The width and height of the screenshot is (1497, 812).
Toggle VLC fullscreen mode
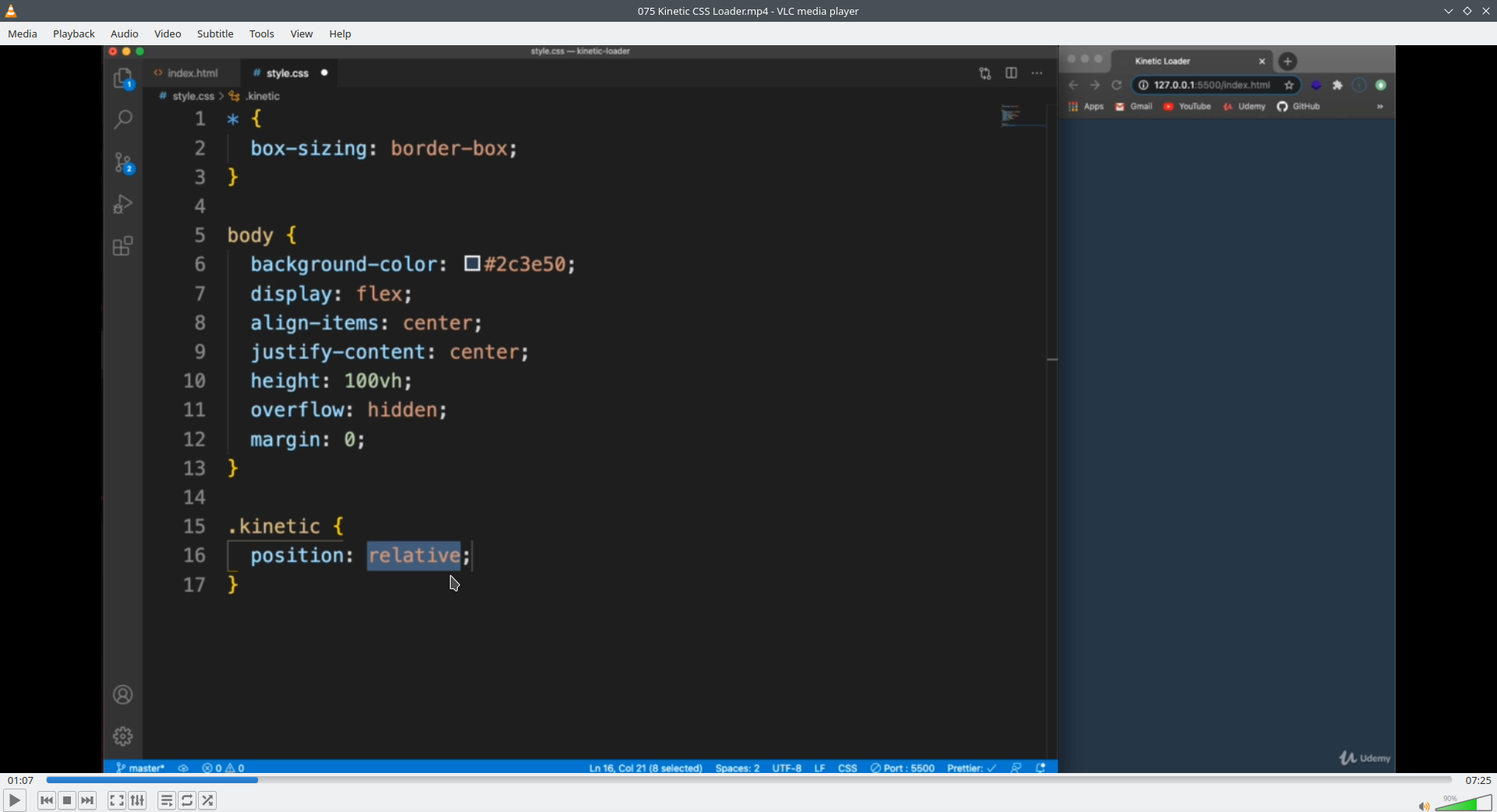[117, 800]
